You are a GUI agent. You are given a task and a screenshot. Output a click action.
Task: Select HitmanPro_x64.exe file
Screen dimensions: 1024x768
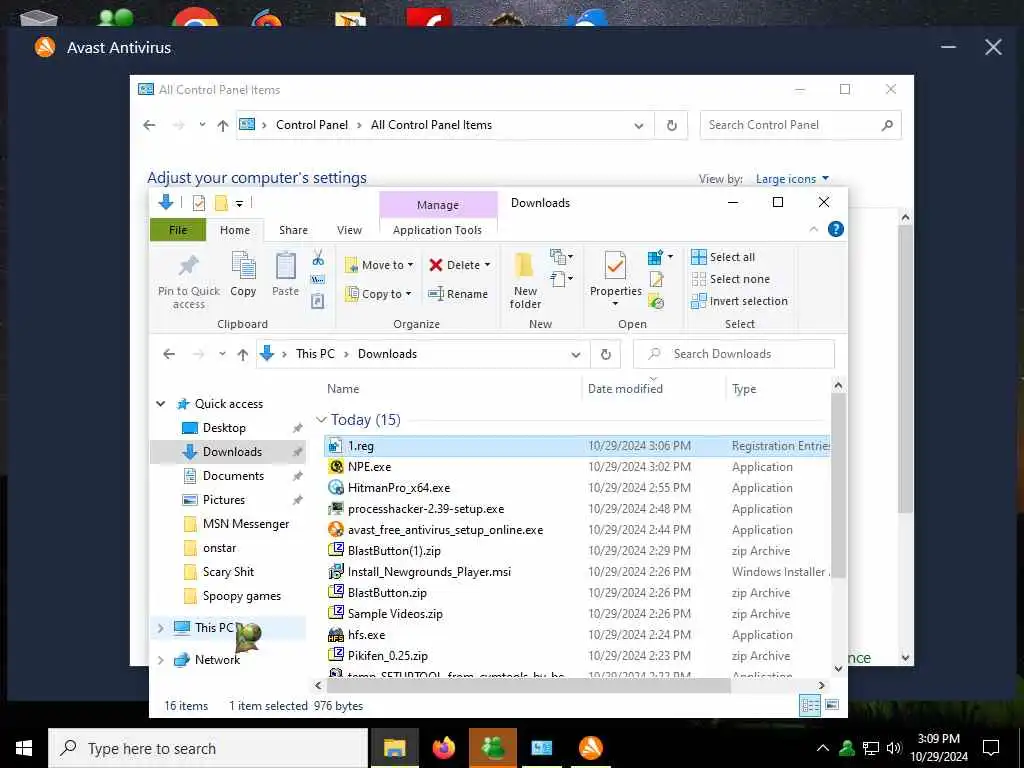577,488
